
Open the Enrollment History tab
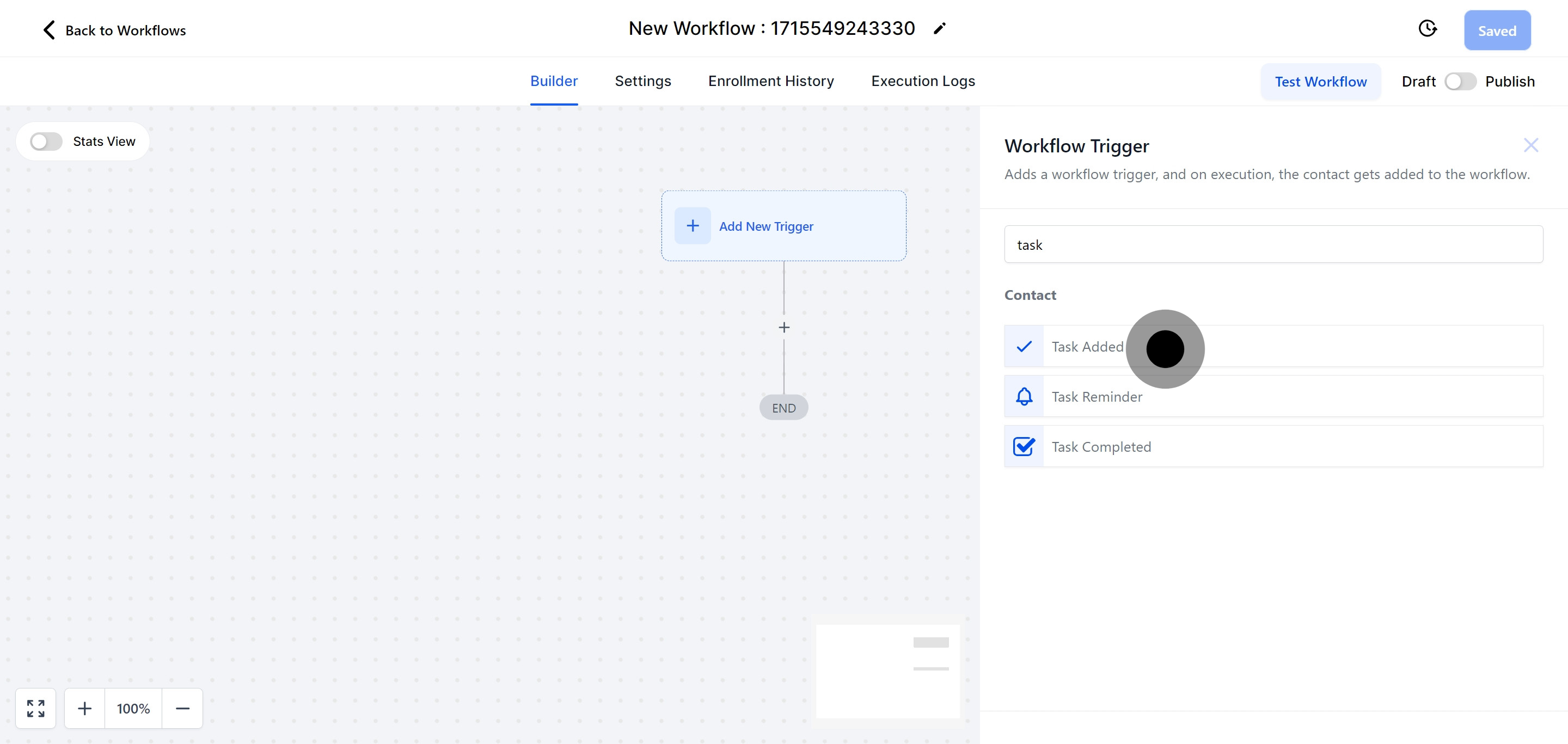click(770, 81)
